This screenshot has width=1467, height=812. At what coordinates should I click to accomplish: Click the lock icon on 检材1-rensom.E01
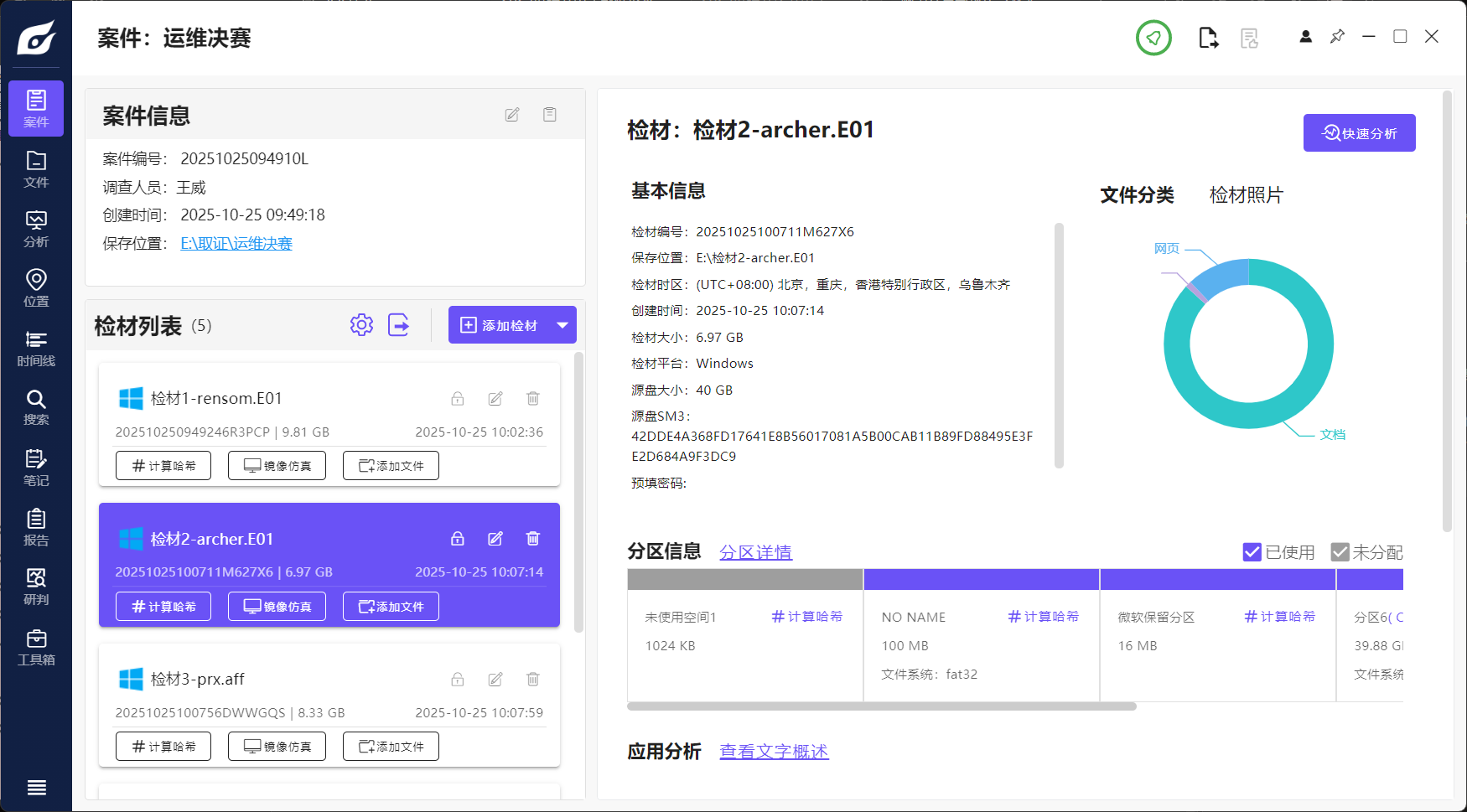coord(458,398)
